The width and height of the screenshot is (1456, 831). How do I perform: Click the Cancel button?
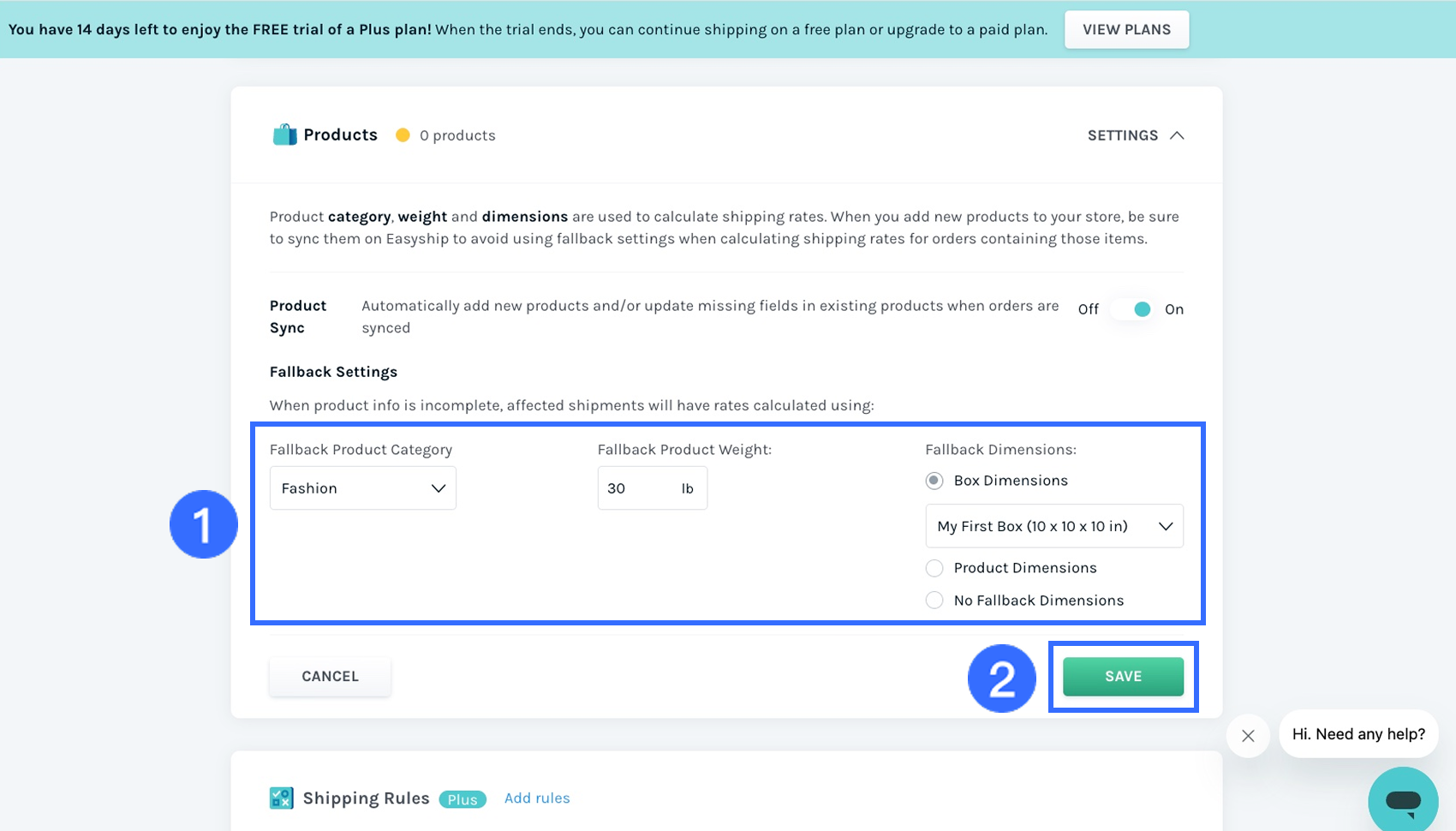pos(330,676)
